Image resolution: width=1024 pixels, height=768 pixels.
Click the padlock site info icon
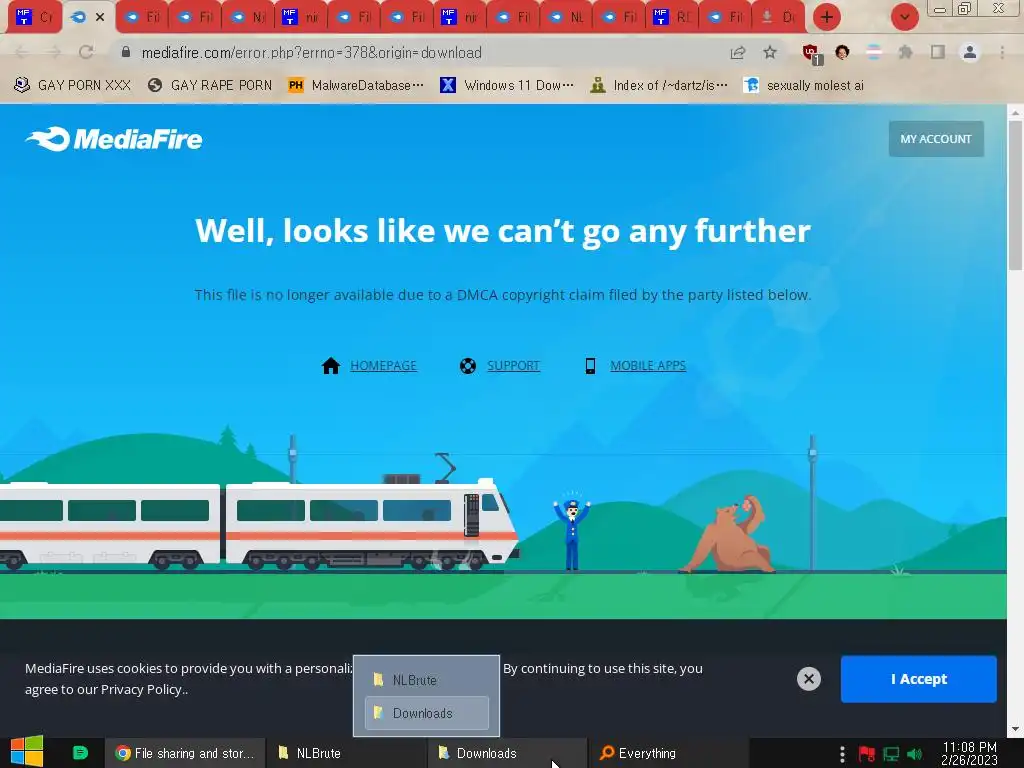[126, 52]
